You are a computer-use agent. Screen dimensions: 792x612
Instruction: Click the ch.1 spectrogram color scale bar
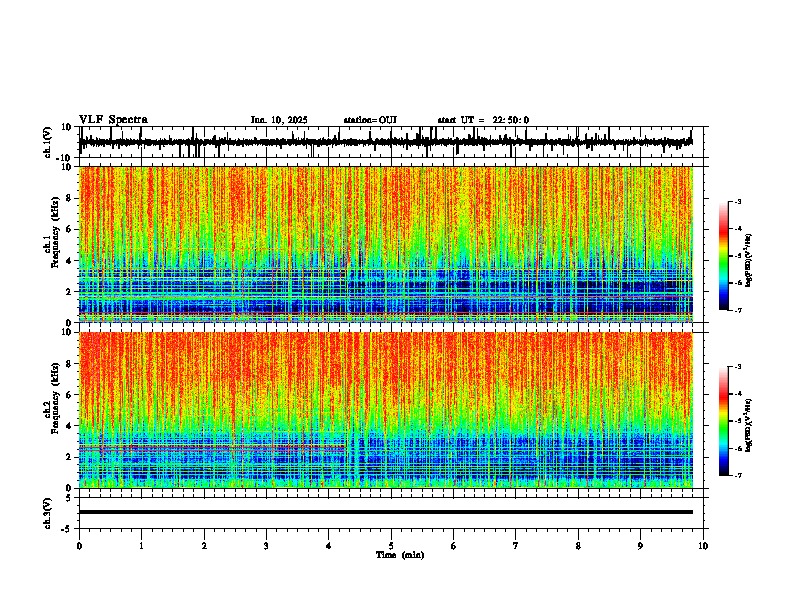click(724, 256)
